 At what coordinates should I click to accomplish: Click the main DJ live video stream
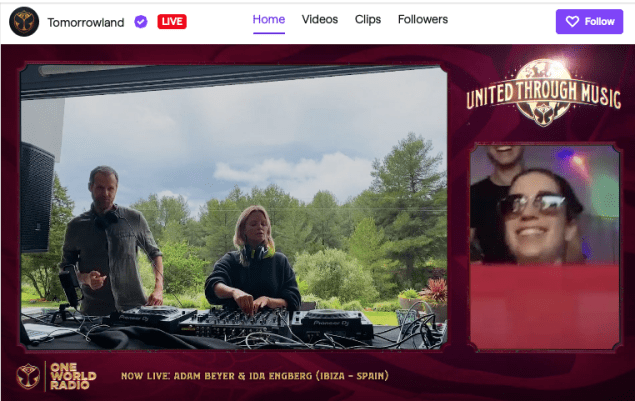[235, 205]
